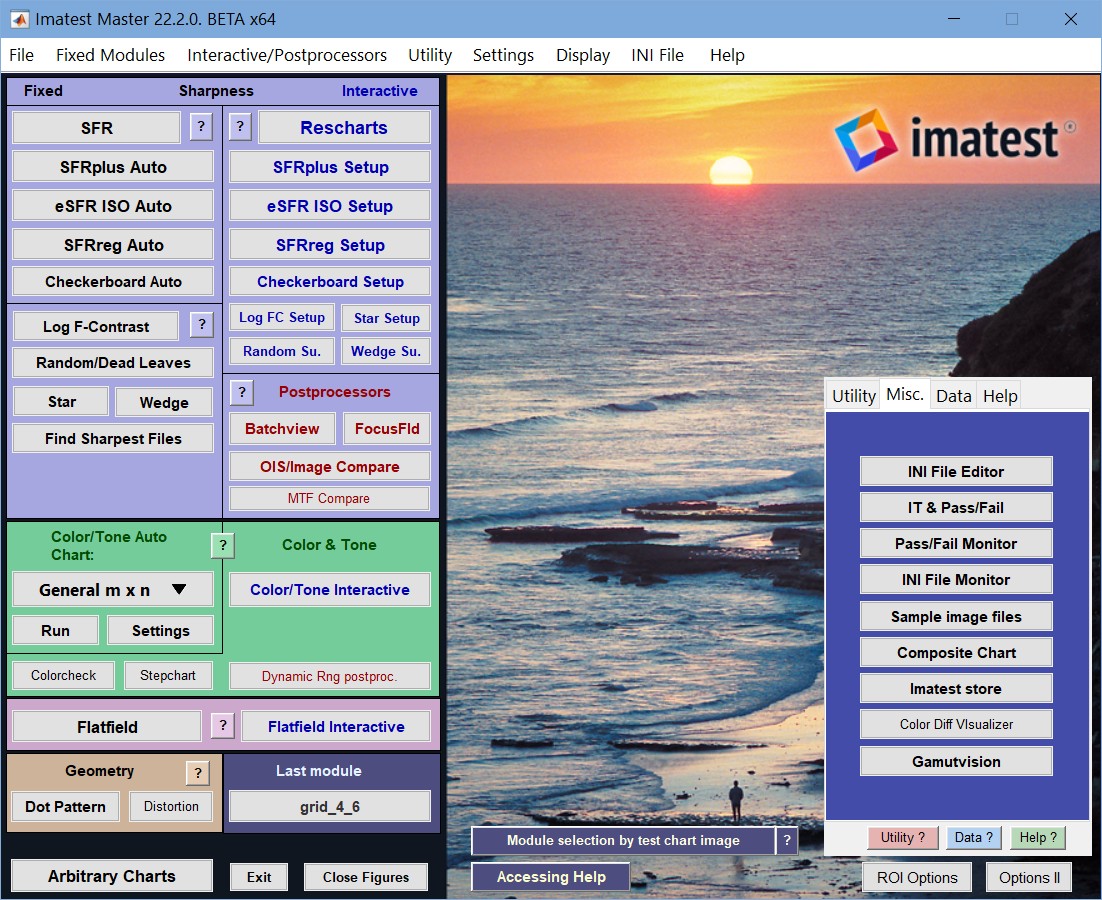1102x900 pixels.
Task: Open the Interactive/Postprocessors menu
Action: (287, 55)
